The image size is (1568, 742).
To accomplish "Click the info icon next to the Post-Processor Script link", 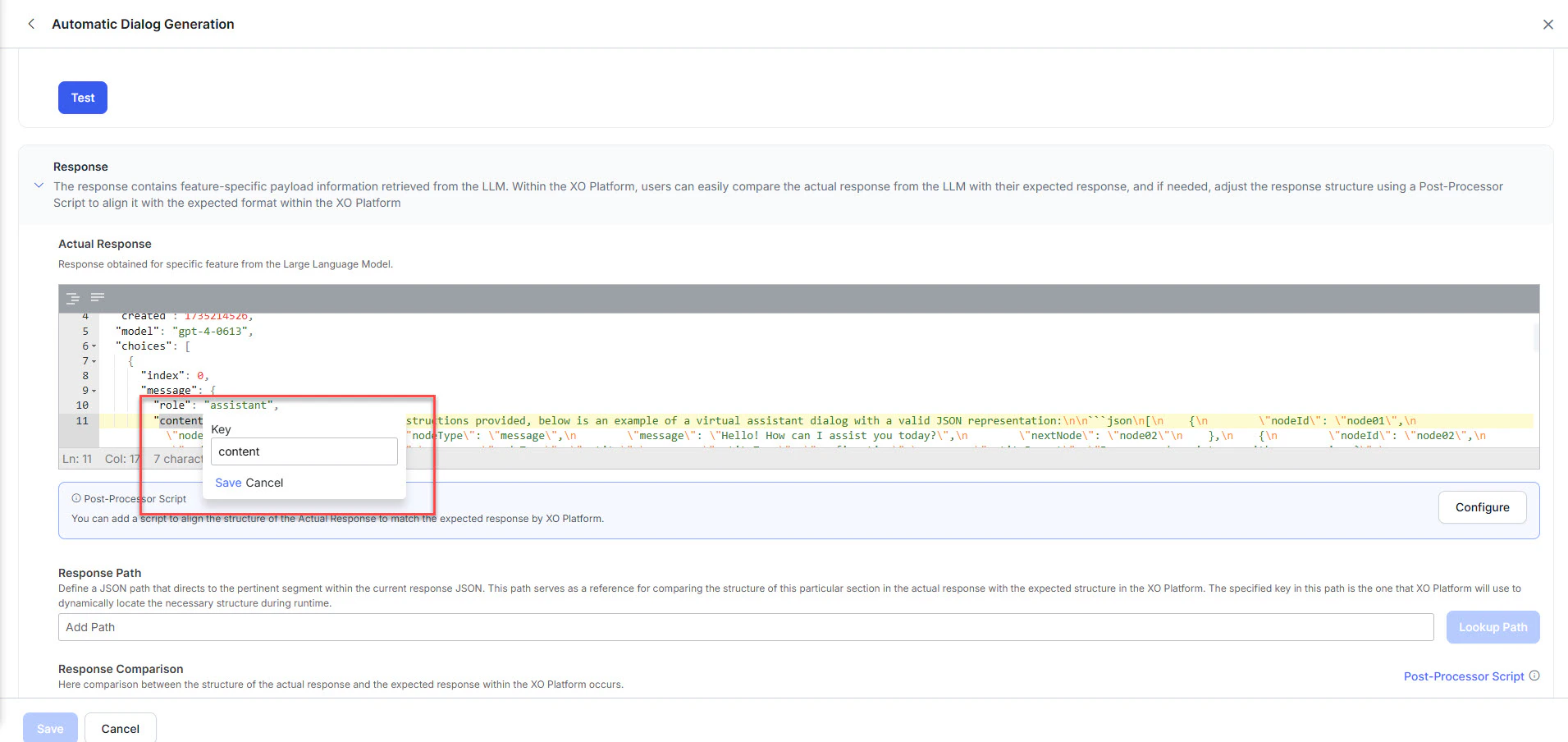I will 1534,676.
